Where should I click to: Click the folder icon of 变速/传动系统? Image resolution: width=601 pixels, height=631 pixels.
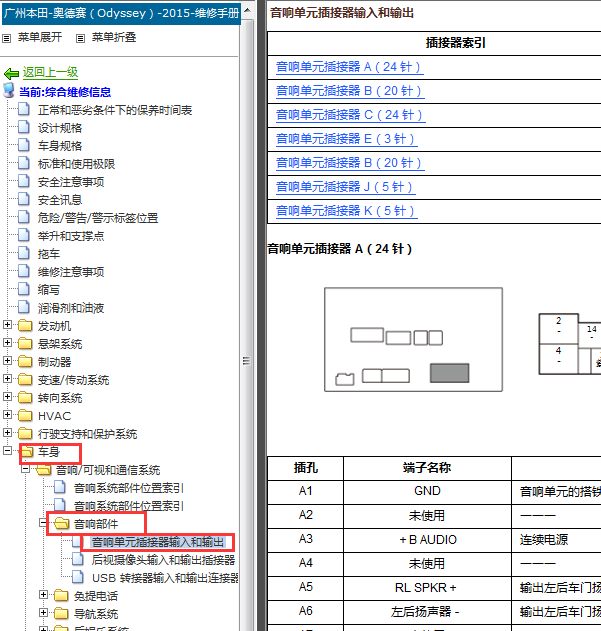(x=25, y=379)
